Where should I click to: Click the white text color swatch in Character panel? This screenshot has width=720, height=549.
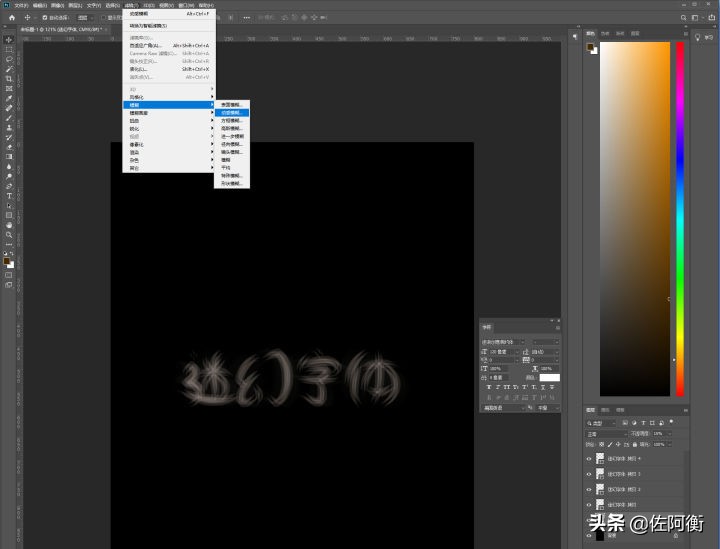tap(549, 377)
